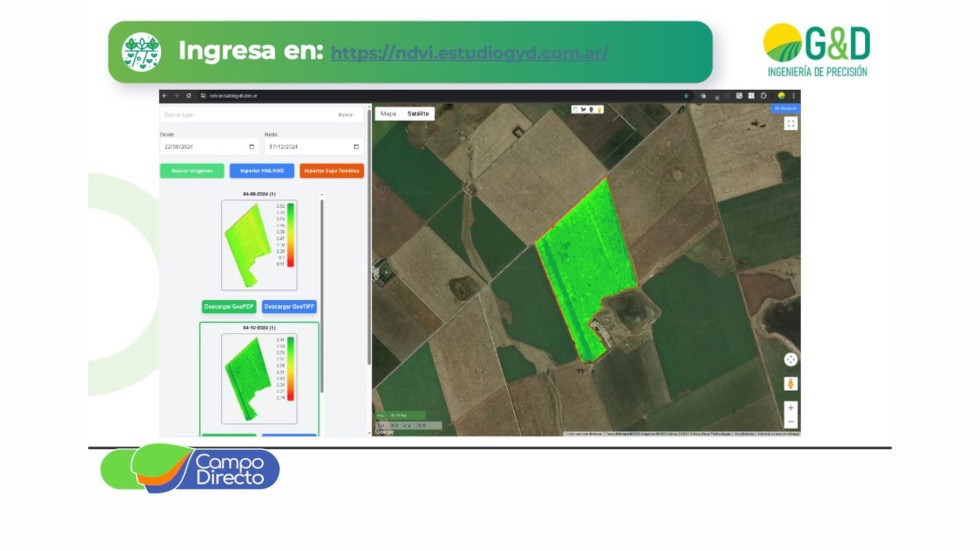Screen dimensions: 980x551
Task: Open the Desde date calendar picker
Action: tap(252, 147)
